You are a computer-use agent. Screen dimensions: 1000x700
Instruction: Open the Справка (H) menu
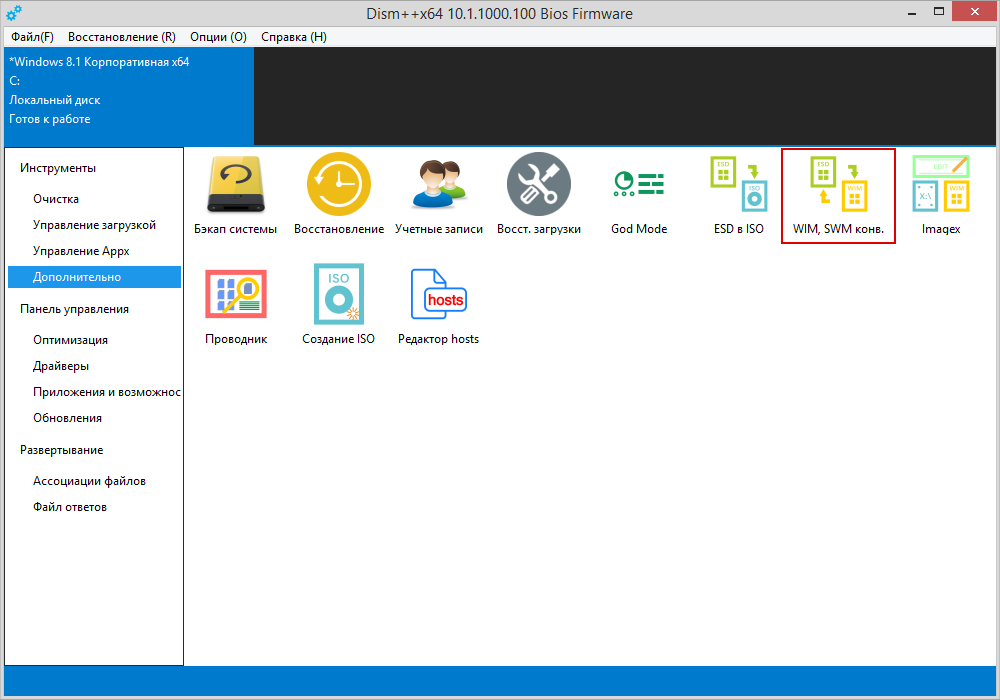pos(294,37)
